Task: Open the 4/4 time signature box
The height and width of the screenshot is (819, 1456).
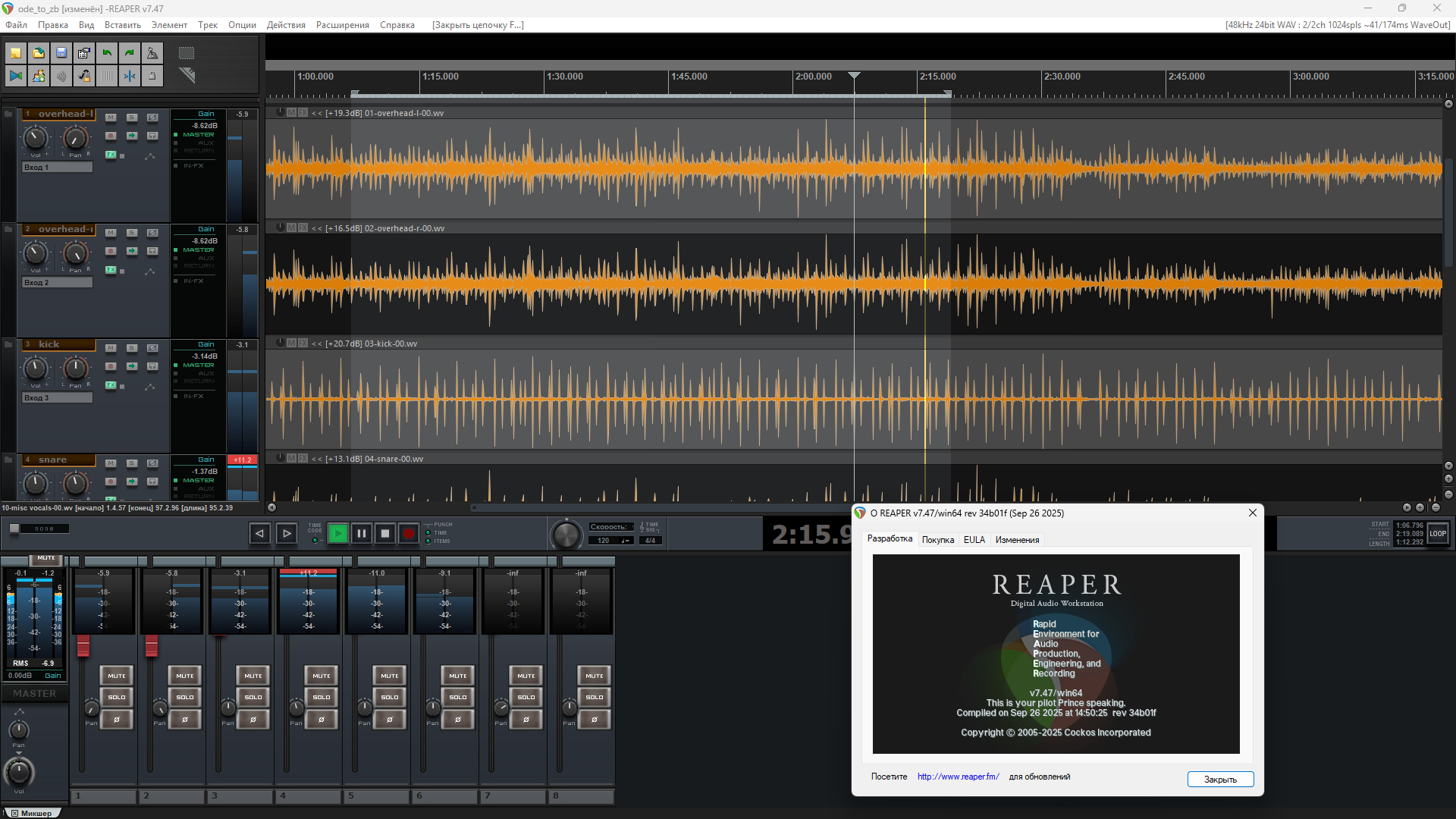Action: pyautogui.click(x=650, y=541)
